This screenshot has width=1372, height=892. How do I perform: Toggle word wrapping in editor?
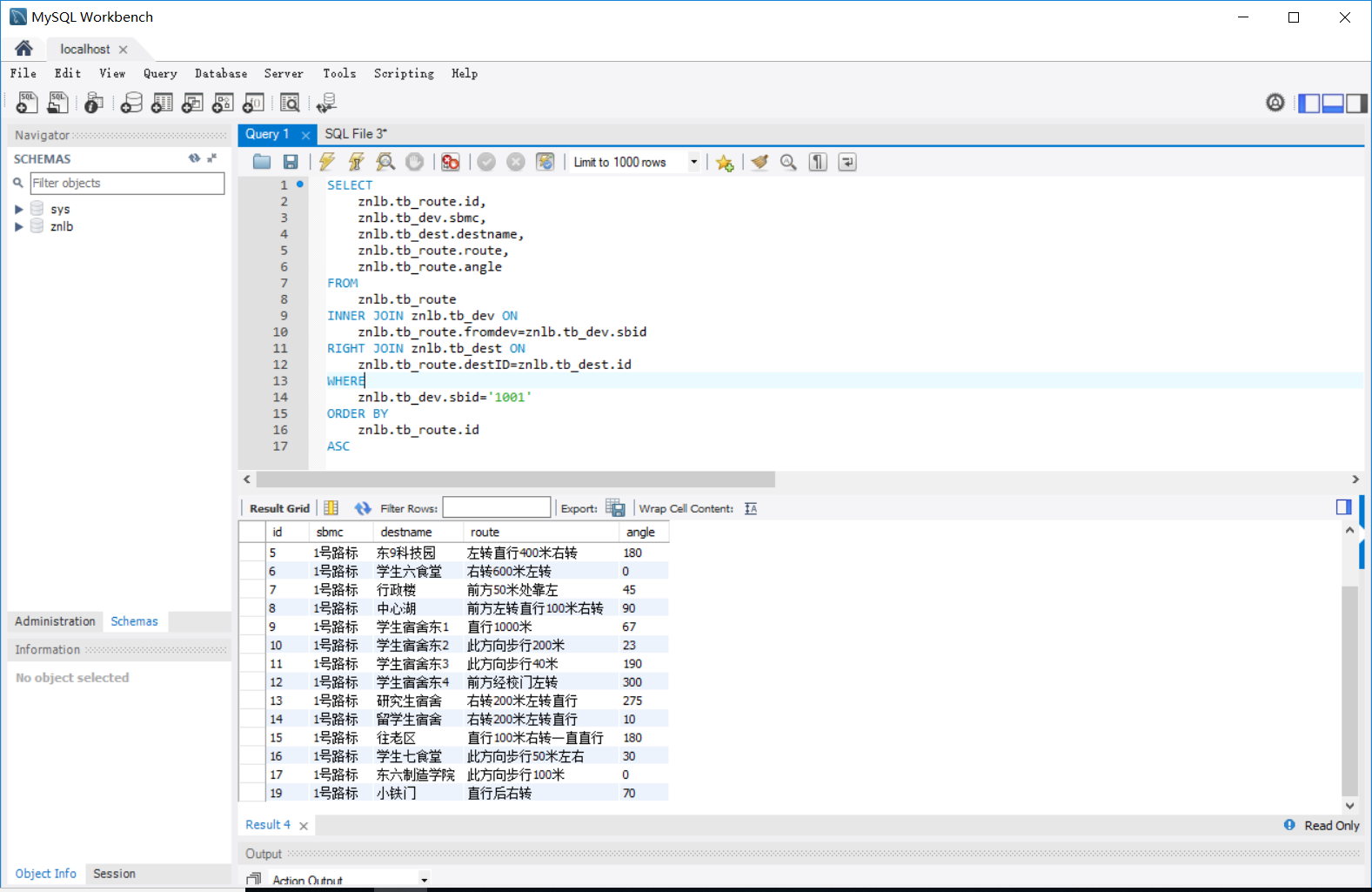click(847, 162)
